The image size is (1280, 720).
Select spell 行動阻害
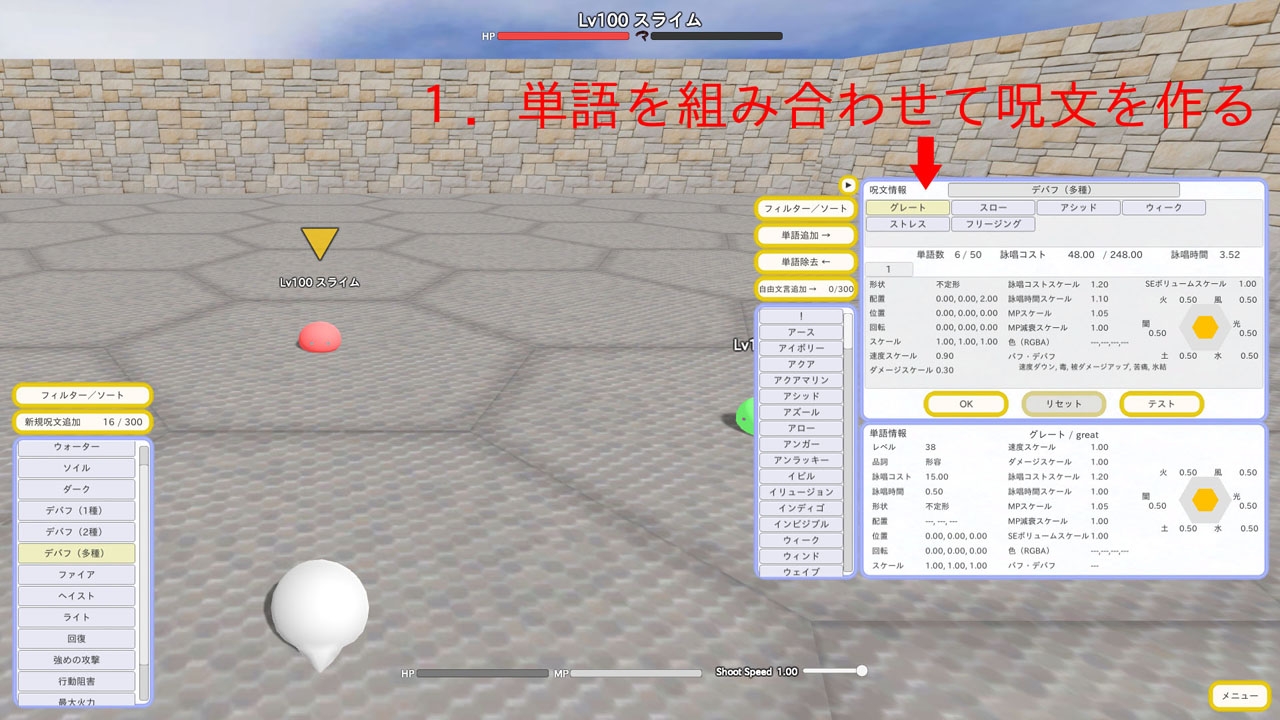[77, 681]
